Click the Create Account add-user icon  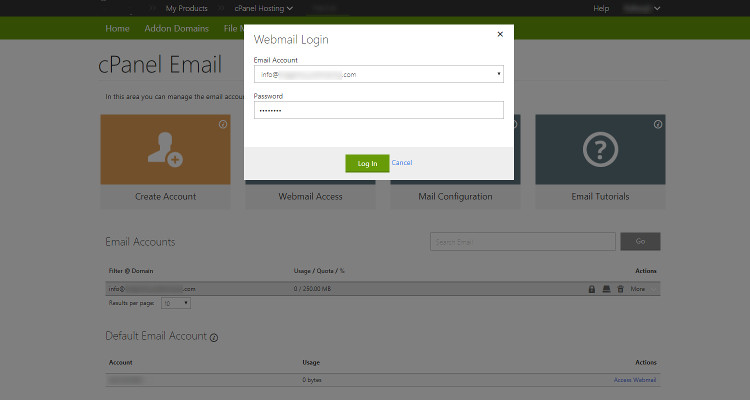[x=165, y=149]
